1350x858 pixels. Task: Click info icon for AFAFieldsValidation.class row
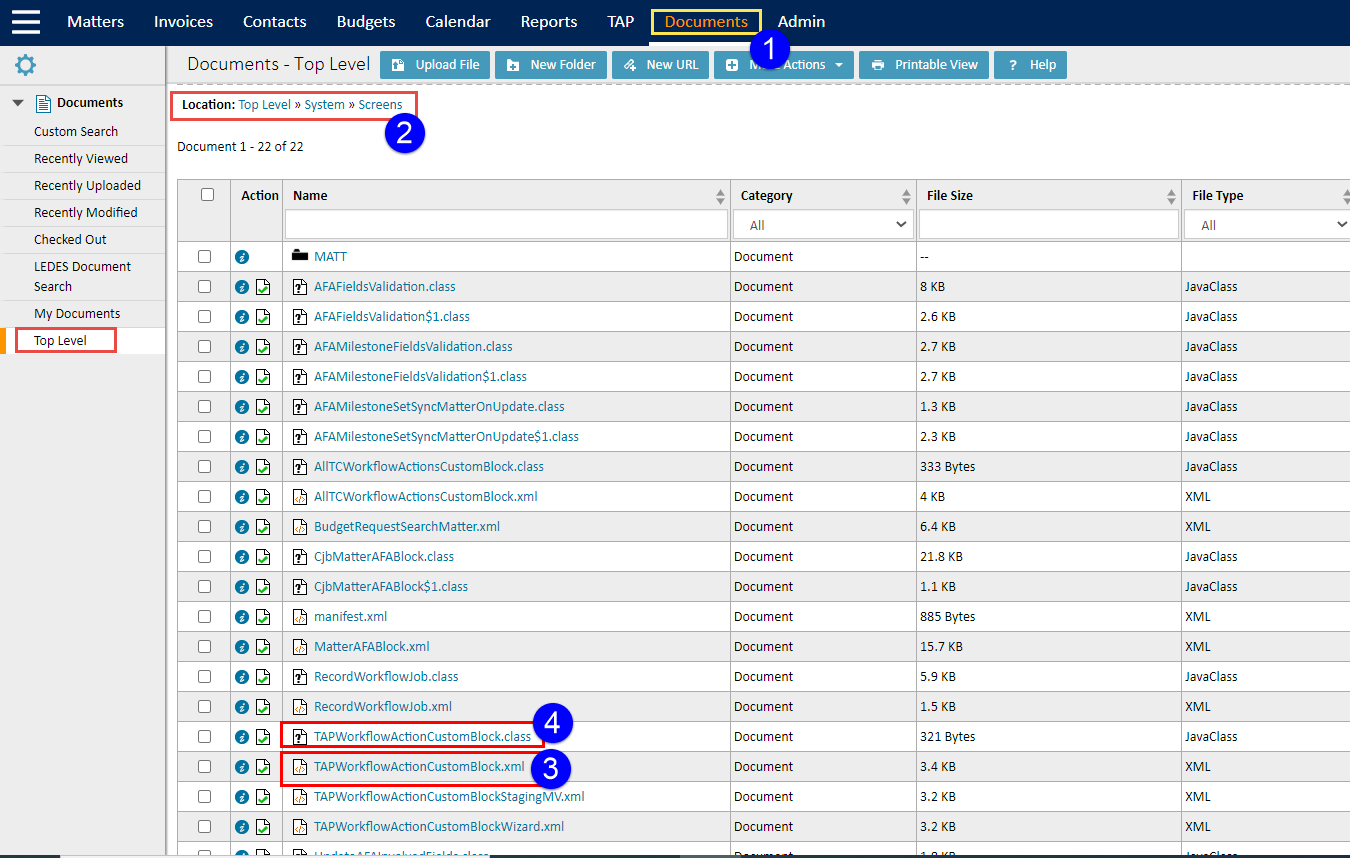pos(242,287)
